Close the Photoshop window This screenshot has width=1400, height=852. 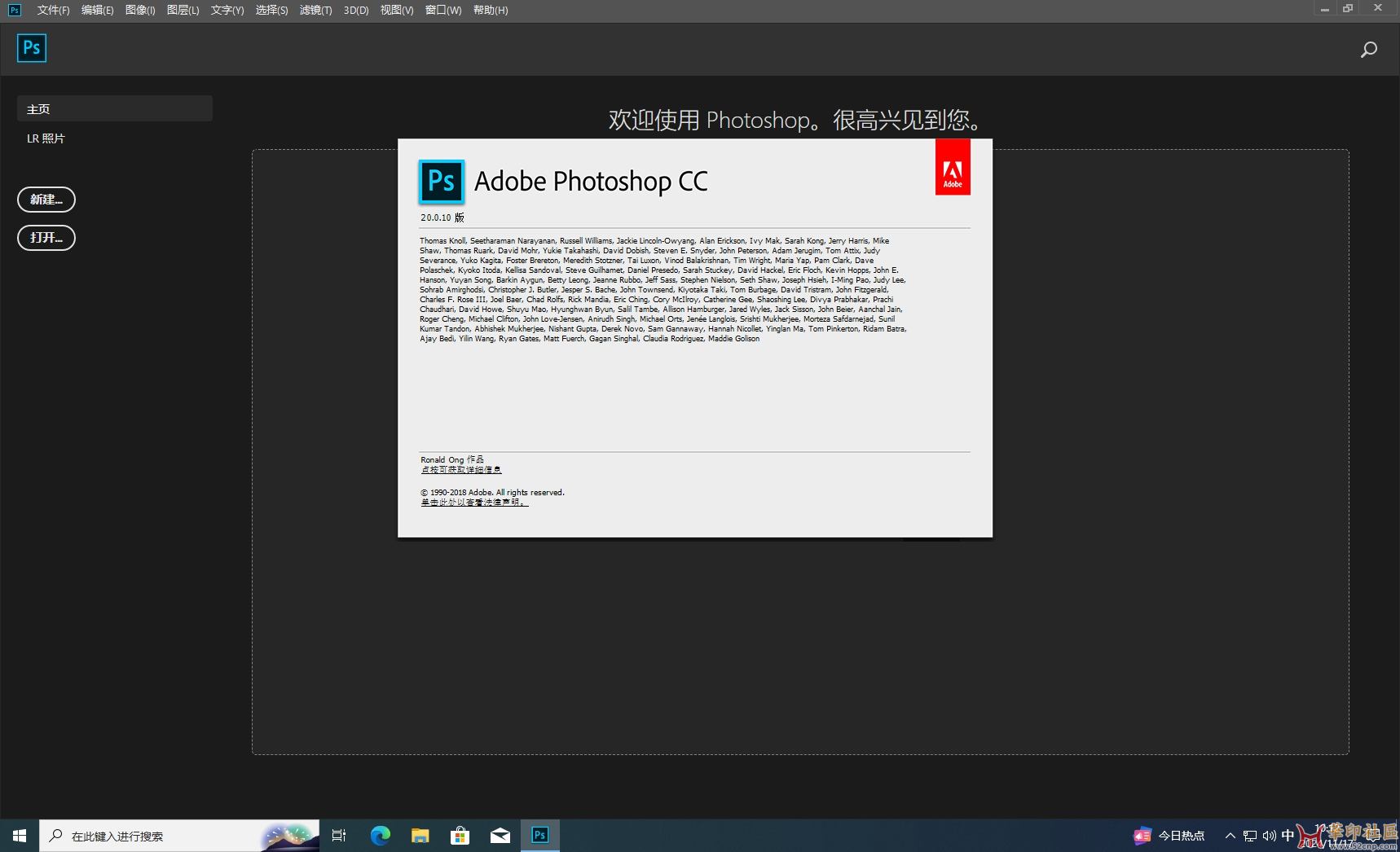[x=1378, y=9]
